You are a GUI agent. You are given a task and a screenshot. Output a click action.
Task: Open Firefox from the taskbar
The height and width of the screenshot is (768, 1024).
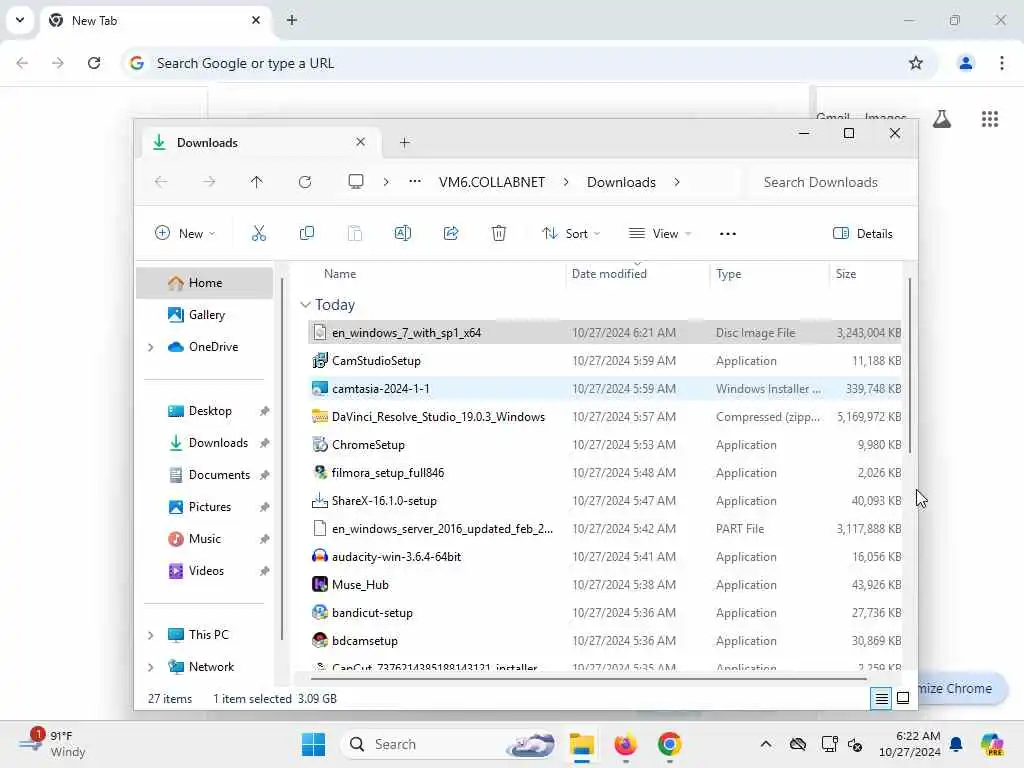tap(626, 744)
